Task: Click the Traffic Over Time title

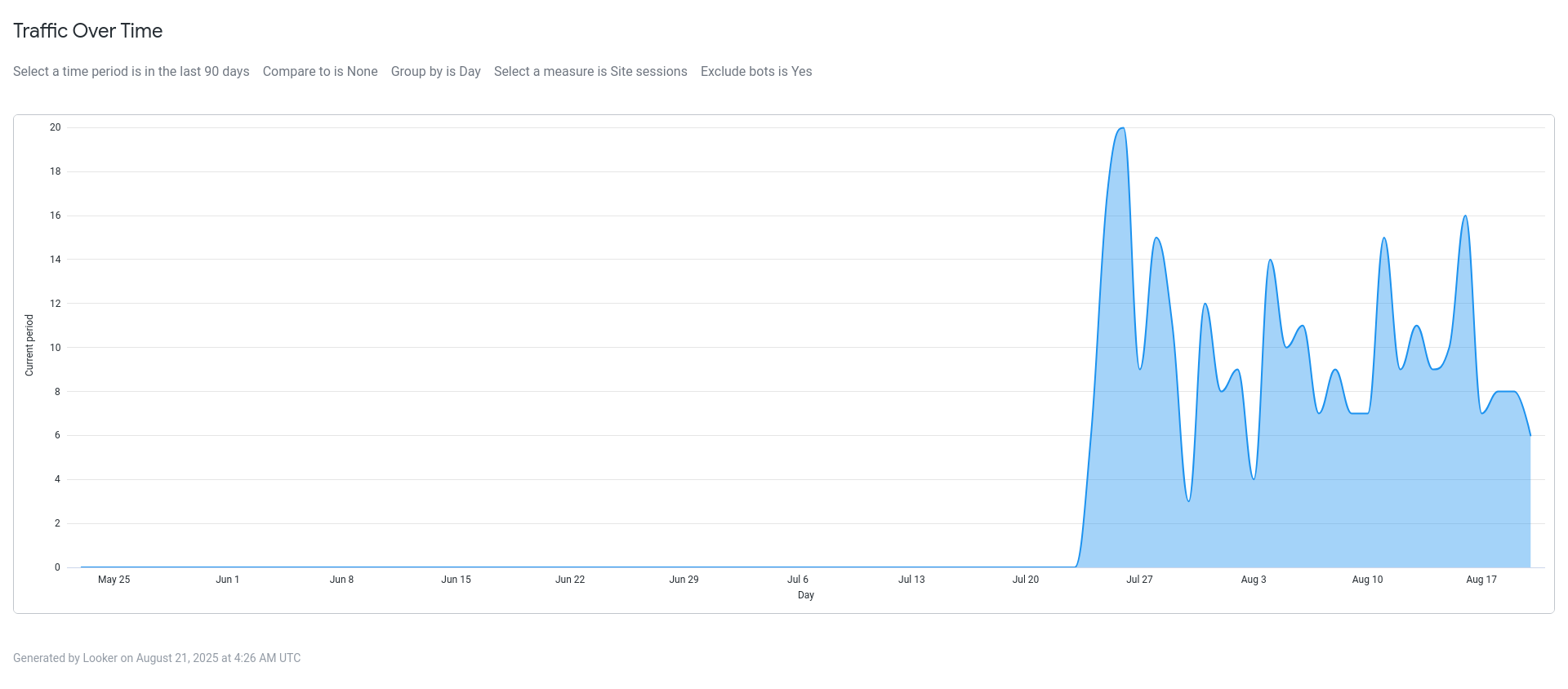Action: pyautogui.click(x=88, y=31)
